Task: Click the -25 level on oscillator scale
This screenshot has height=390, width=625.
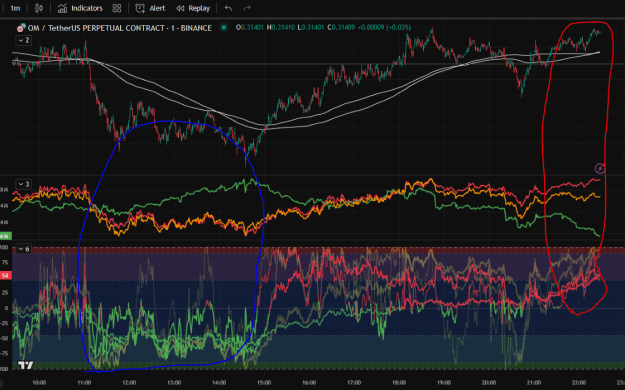Action: (x=4, y=323)
